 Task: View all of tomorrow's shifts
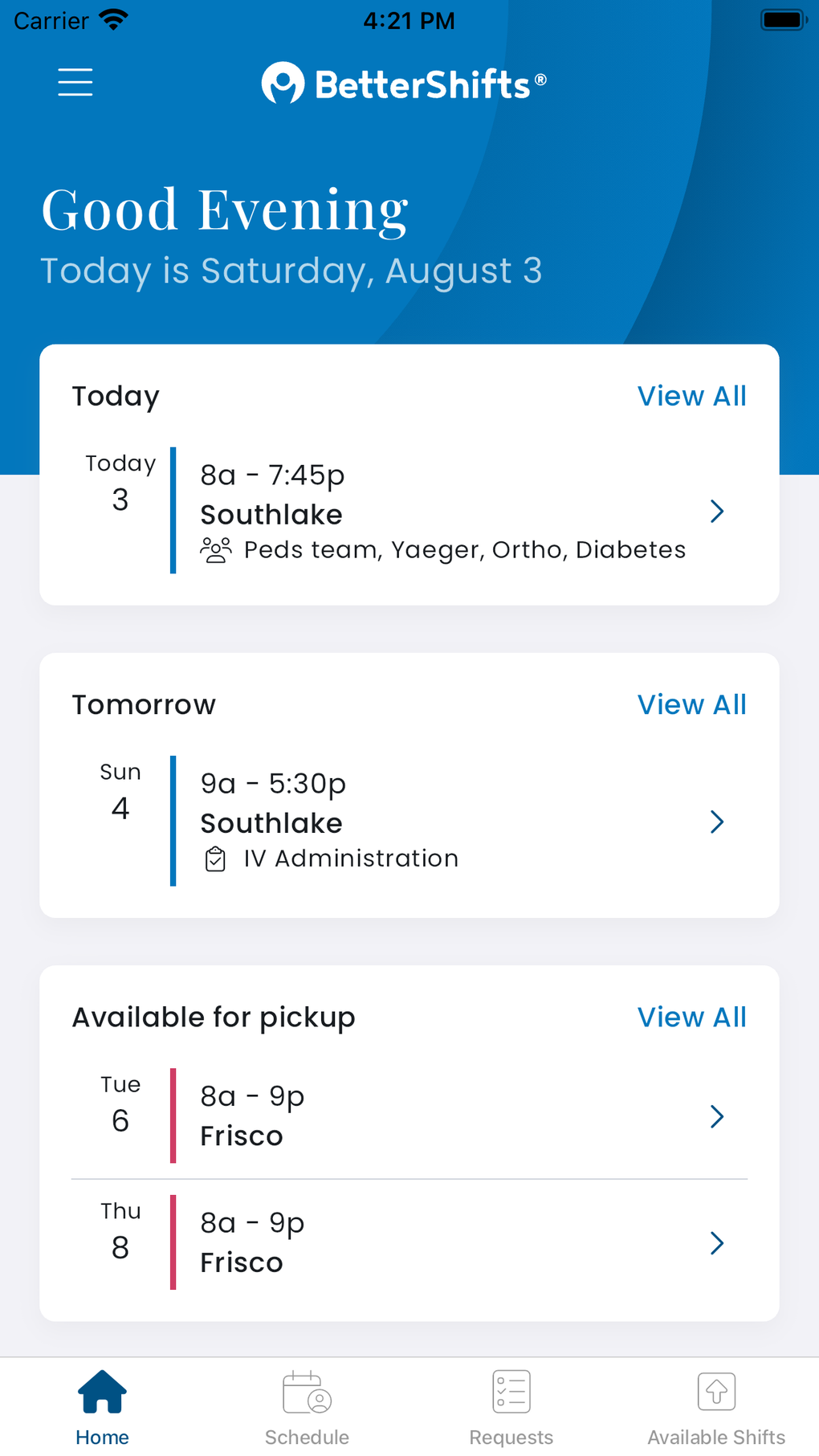click(x=691, y=704)
